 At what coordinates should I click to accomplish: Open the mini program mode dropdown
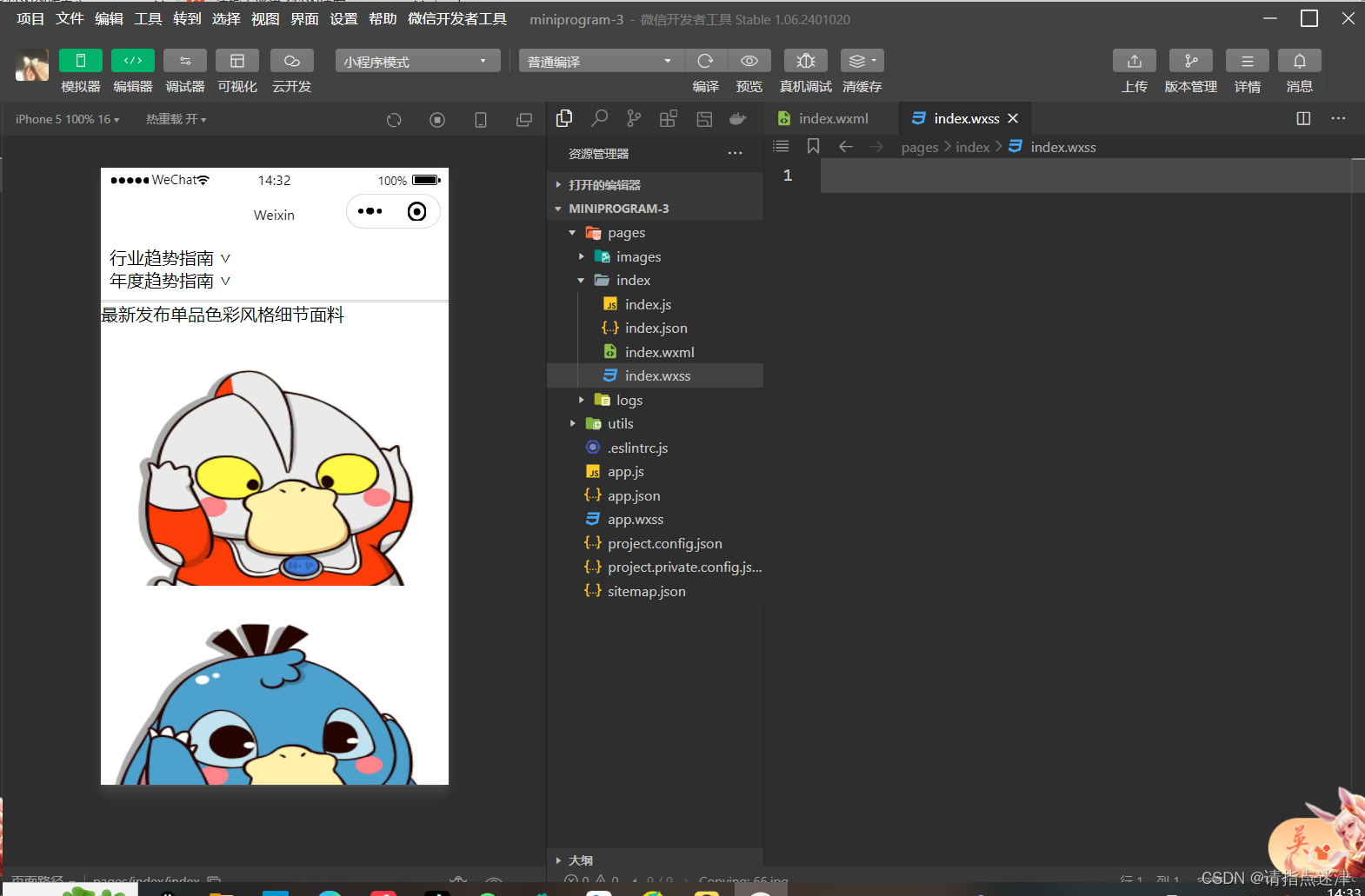[418, 61]
